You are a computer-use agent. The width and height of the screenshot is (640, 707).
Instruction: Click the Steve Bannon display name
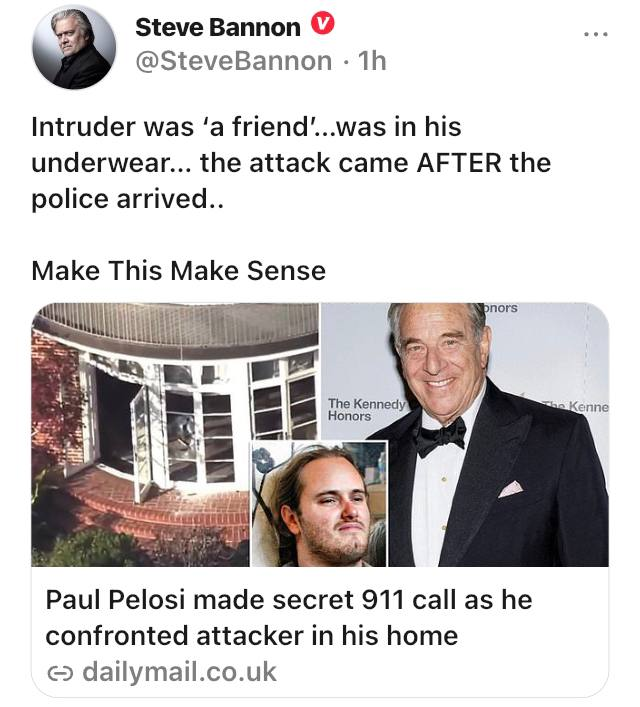coord(217,28)
